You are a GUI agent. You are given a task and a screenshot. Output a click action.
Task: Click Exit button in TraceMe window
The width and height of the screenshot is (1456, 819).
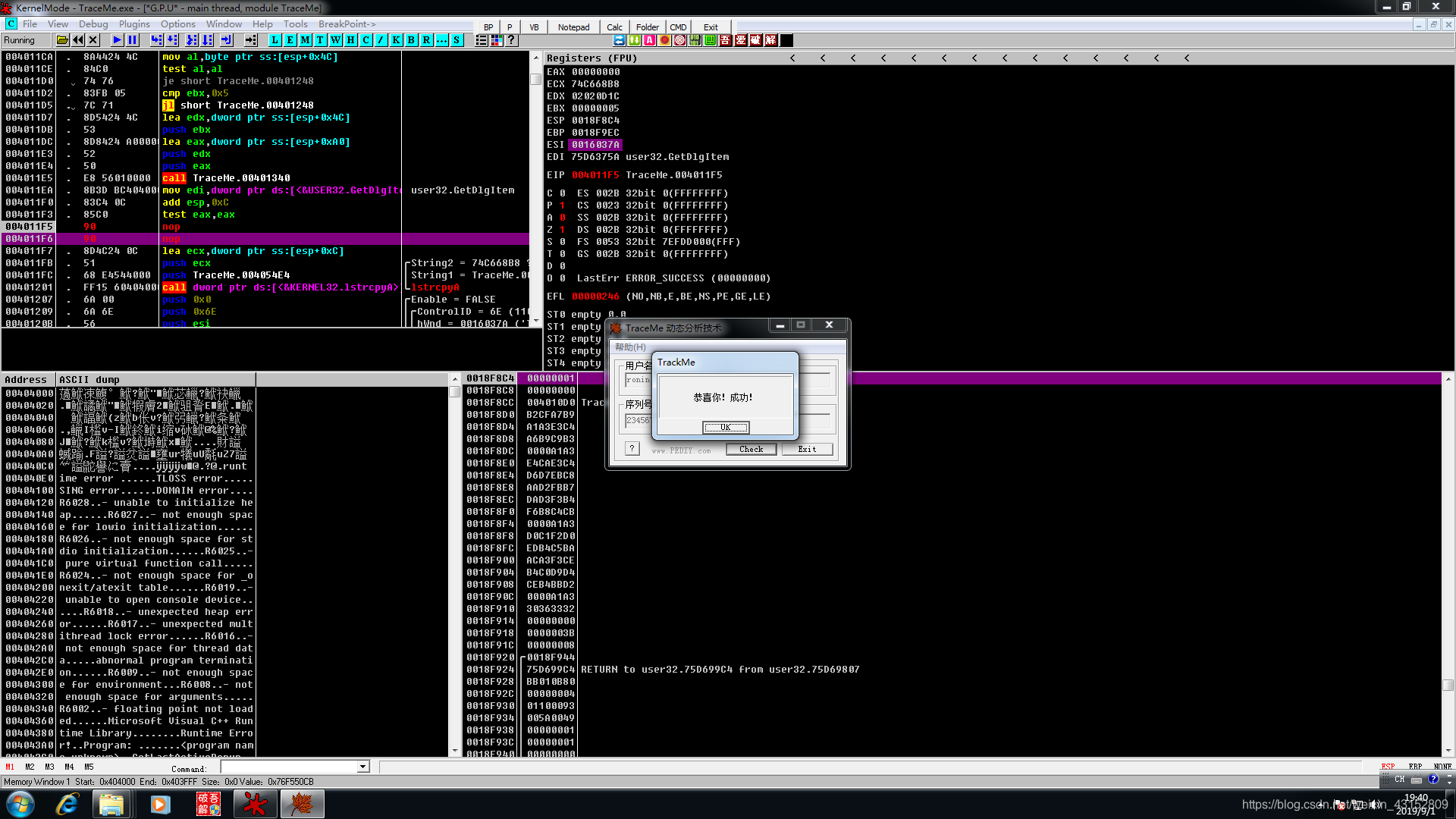click(807, 450)
